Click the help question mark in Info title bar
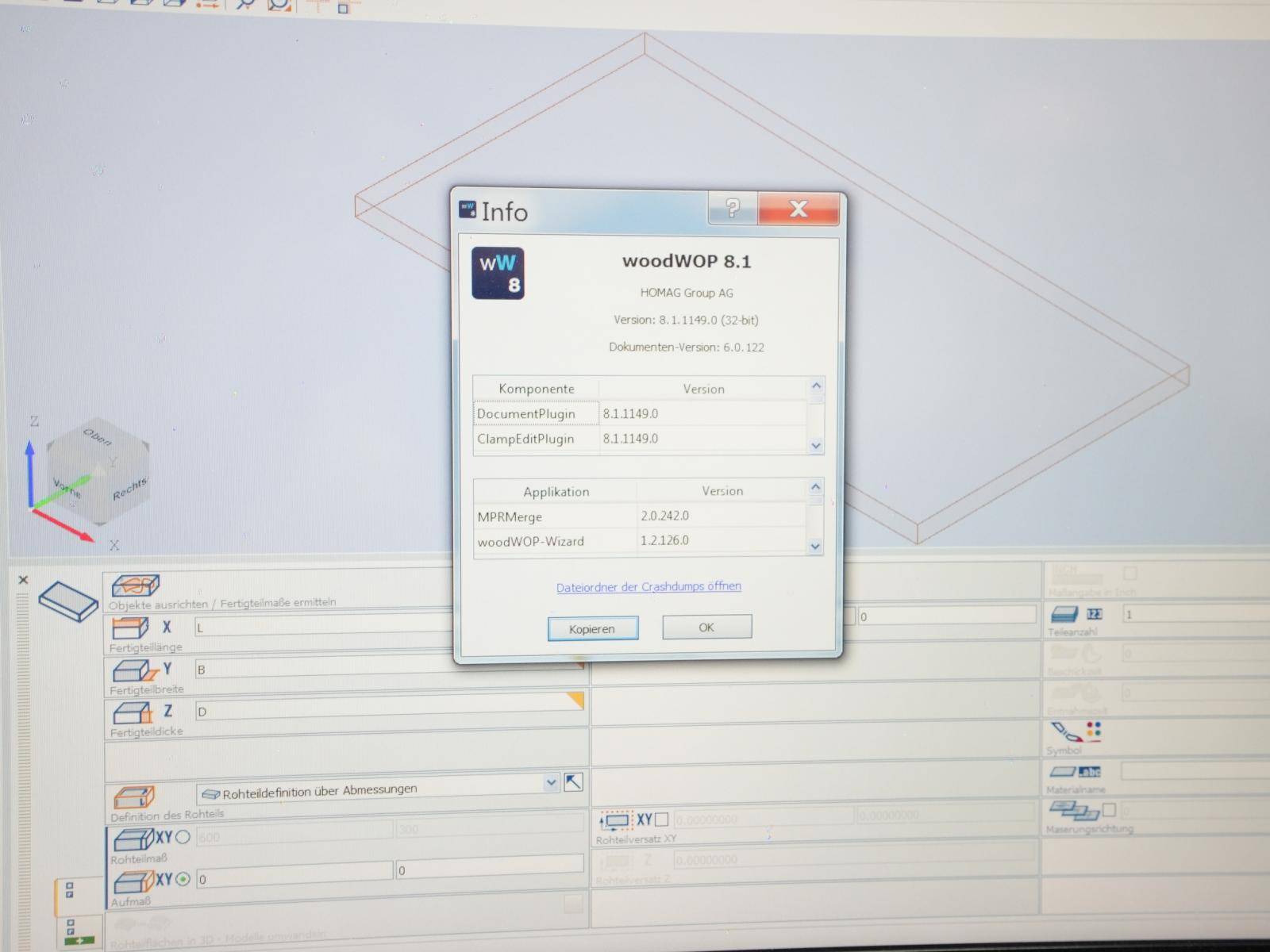Screen dimensions: 1270x952 point(732,209)
